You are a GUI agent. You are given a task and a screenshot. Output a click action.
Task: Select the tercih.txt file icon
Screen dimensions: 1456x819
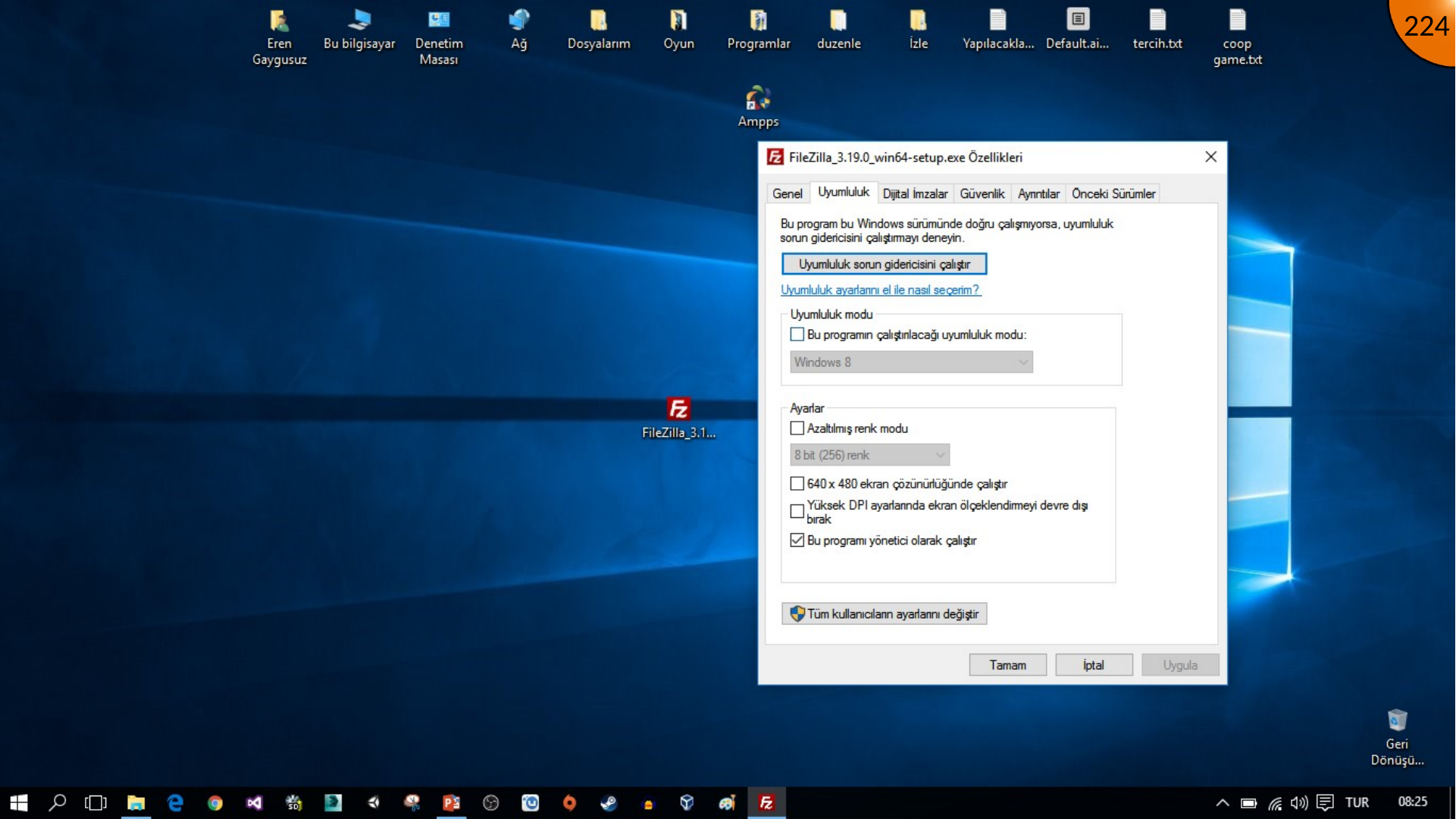pos(1157,30)
